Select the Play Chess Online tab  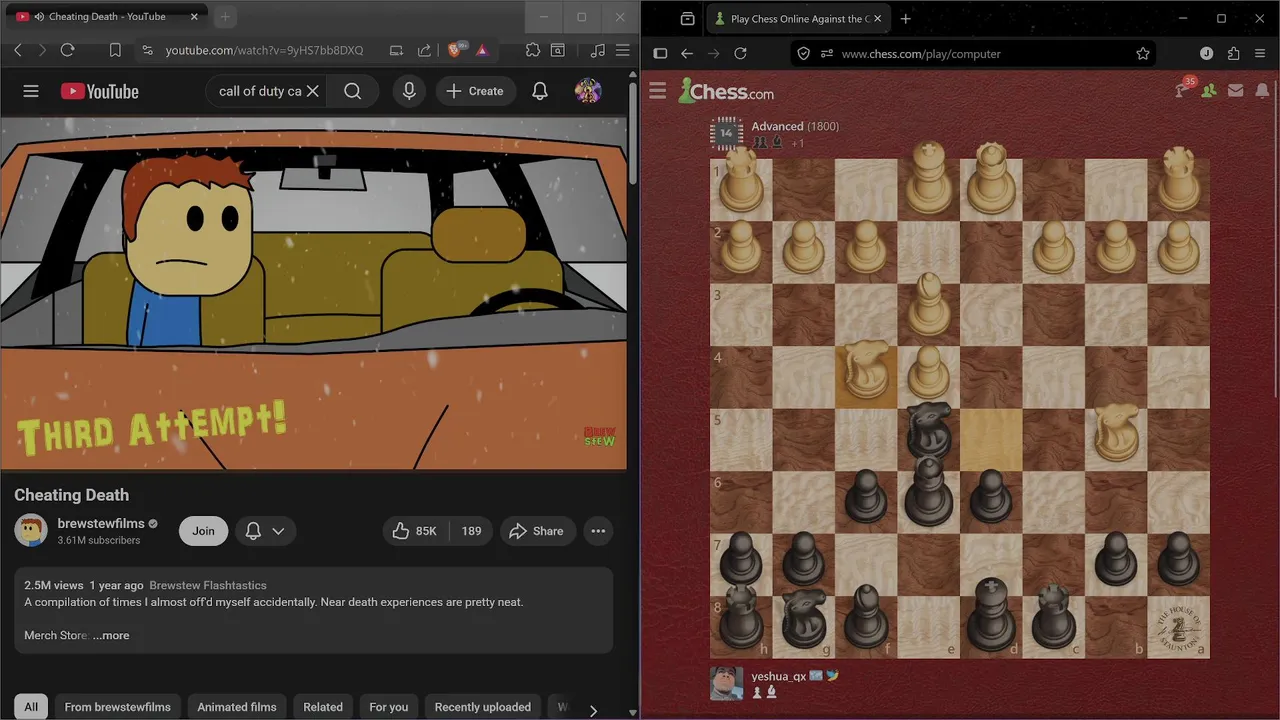797,19
